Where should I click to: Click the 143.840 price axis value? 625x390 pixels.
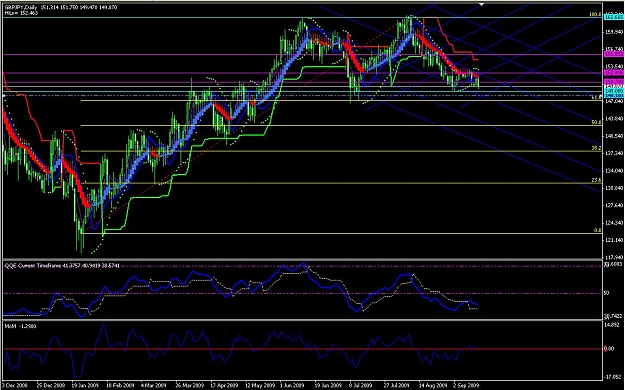(613, 119)
